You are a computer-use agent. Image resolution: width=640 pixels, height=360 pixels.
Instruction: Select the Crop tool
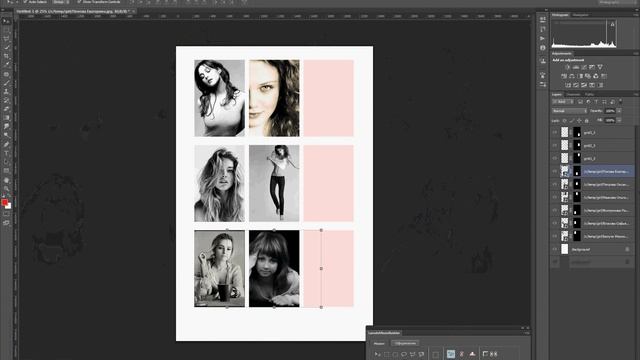[6, 56]
